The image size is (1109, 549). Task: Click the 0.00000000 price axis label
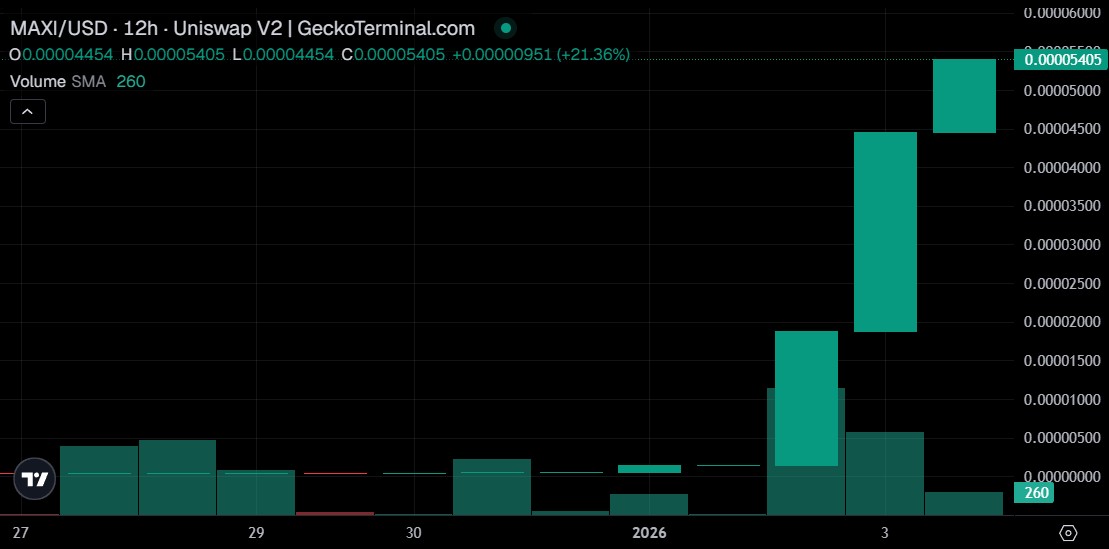[1062, 477]
